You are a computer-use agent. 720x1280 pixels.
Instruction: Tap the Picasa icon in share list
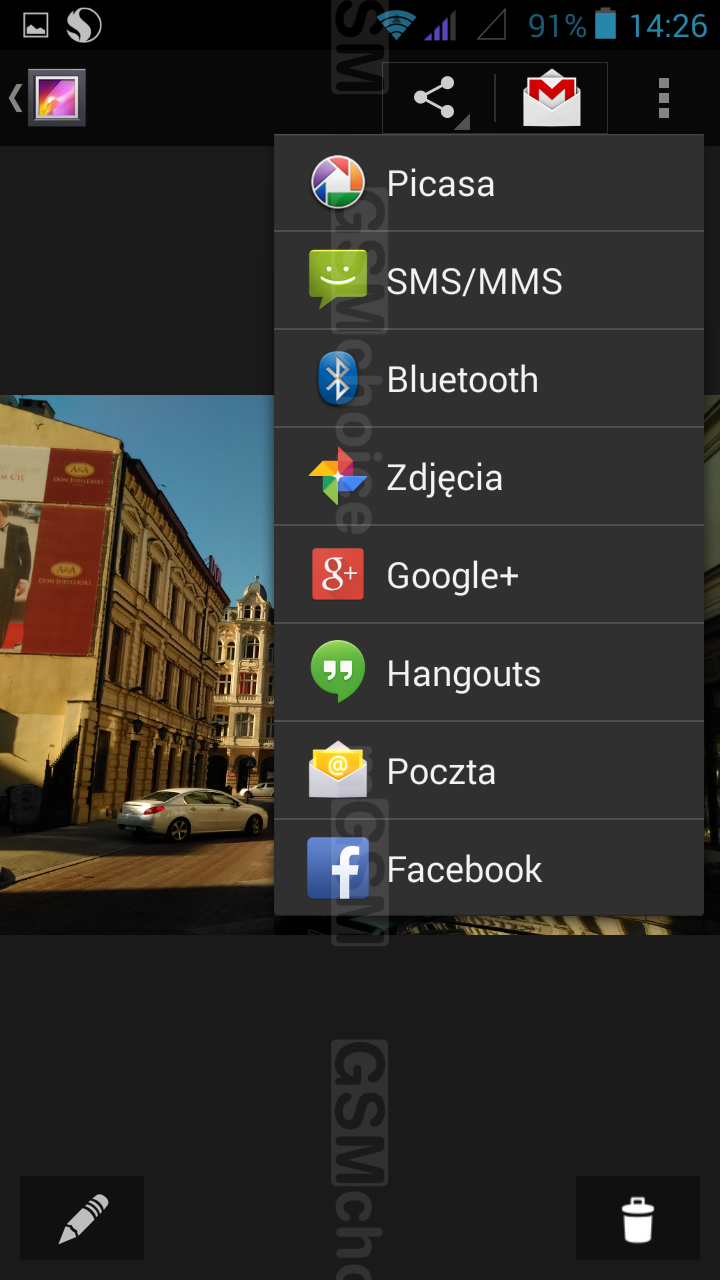[x=338, y=183]
